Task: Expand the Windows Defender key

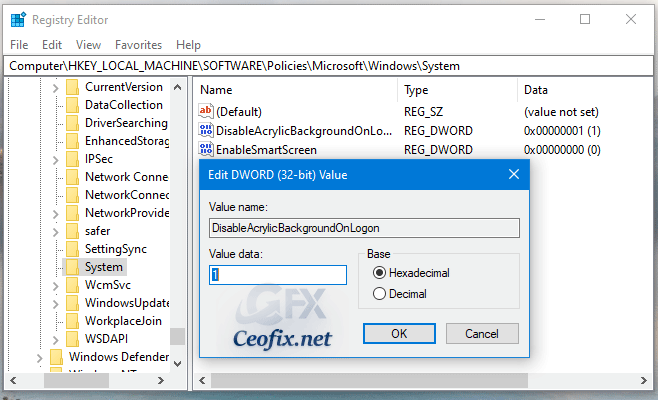Action: point(39,358)
